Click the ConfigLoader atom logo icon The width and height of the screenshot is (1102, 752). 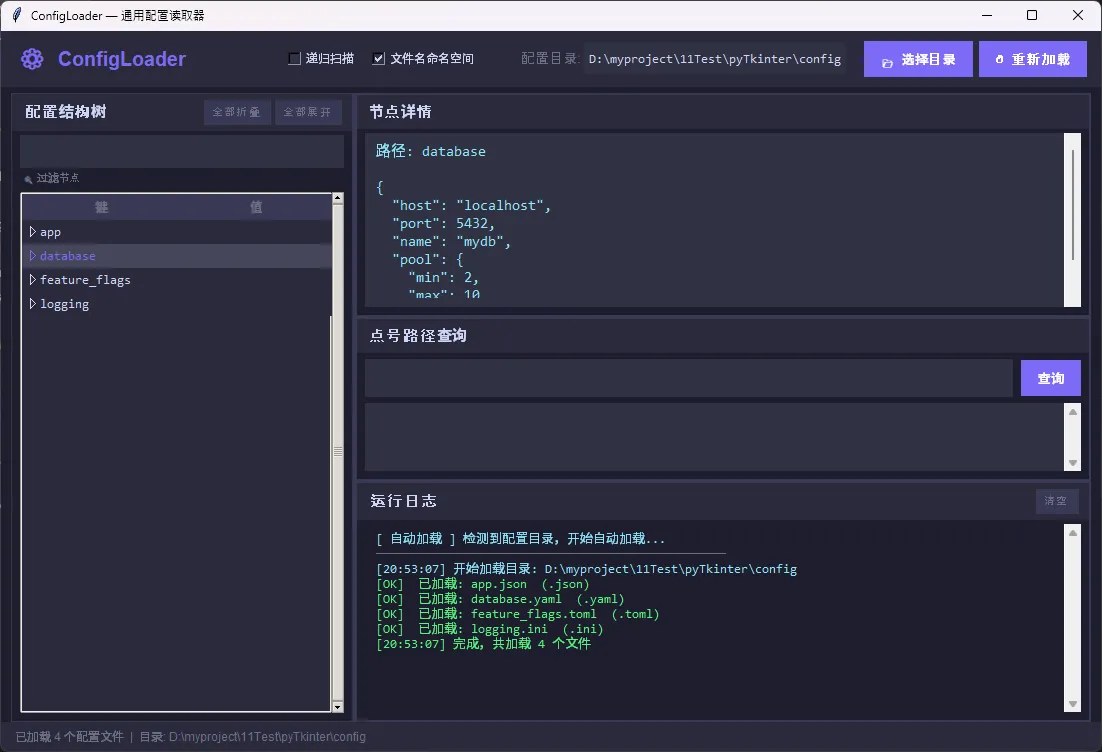click(32, 59)
